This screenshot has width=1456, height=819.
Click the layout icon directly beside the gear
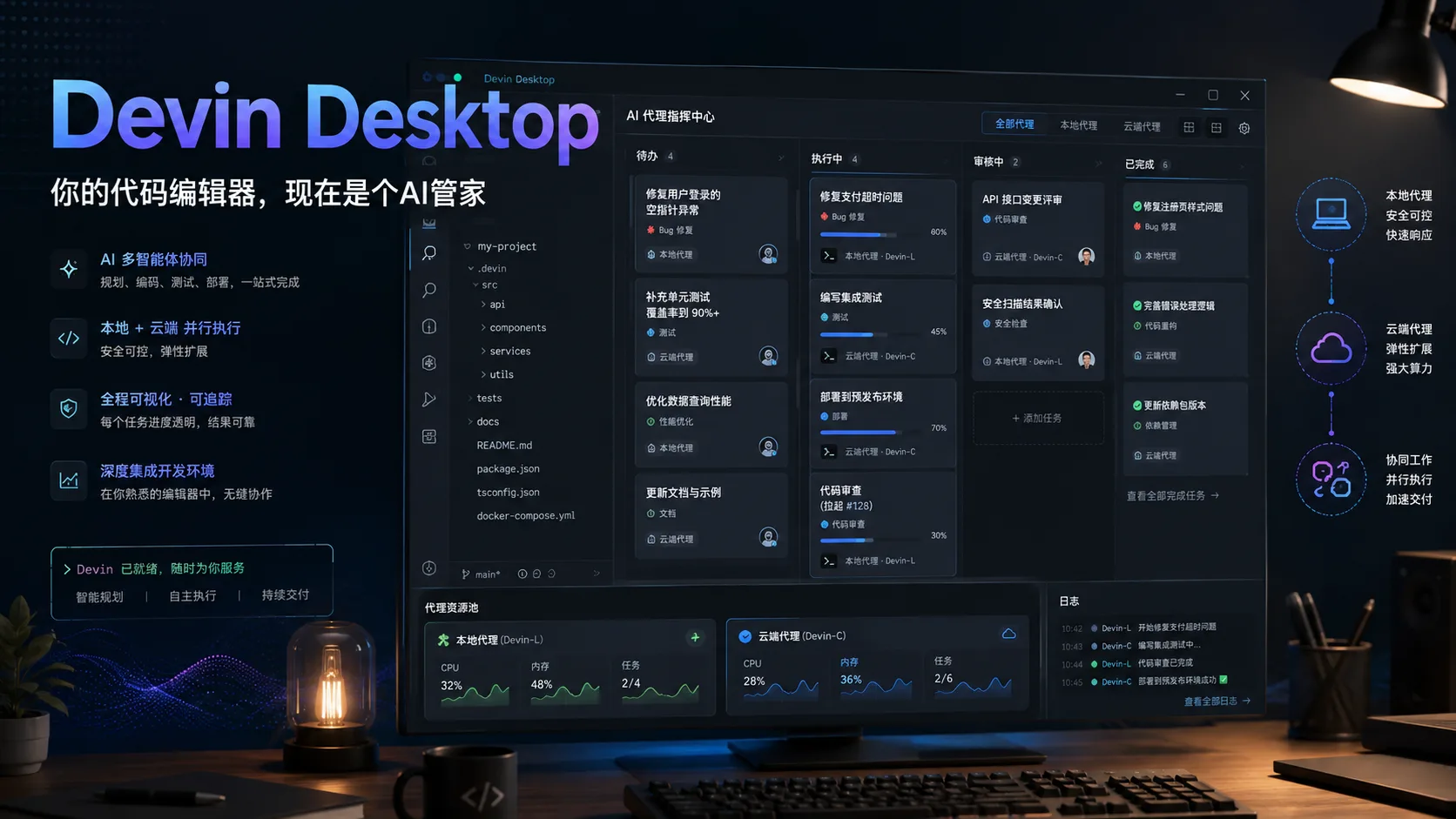[1217, 128]
